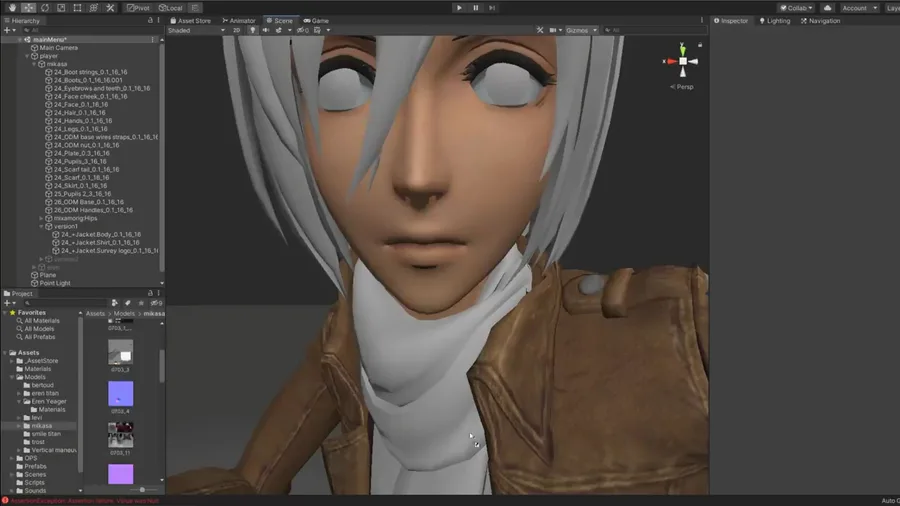Select 24_Scarf_0.1_16_16 object
Image resolution: width=900 pixels, height=506 pixels.
[81, 178]
